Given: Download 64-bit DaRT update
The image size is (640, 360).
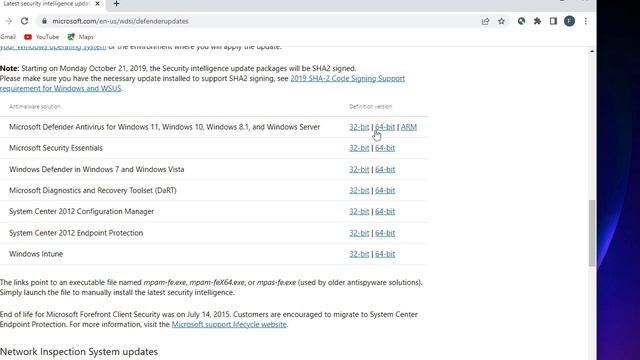Looking at the screenshot, I should click(x=385, y=190).
